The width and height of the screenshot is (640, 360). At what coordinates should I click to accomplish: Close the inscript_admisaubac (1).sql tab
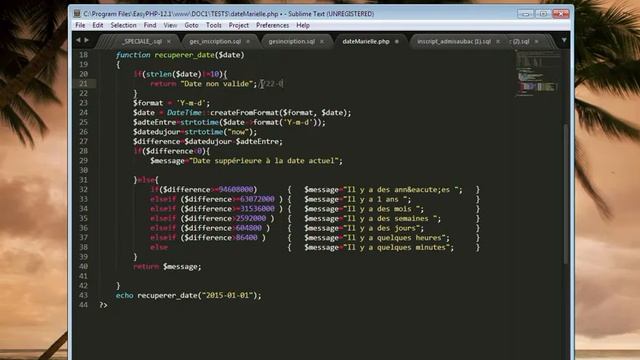point(498,42)
